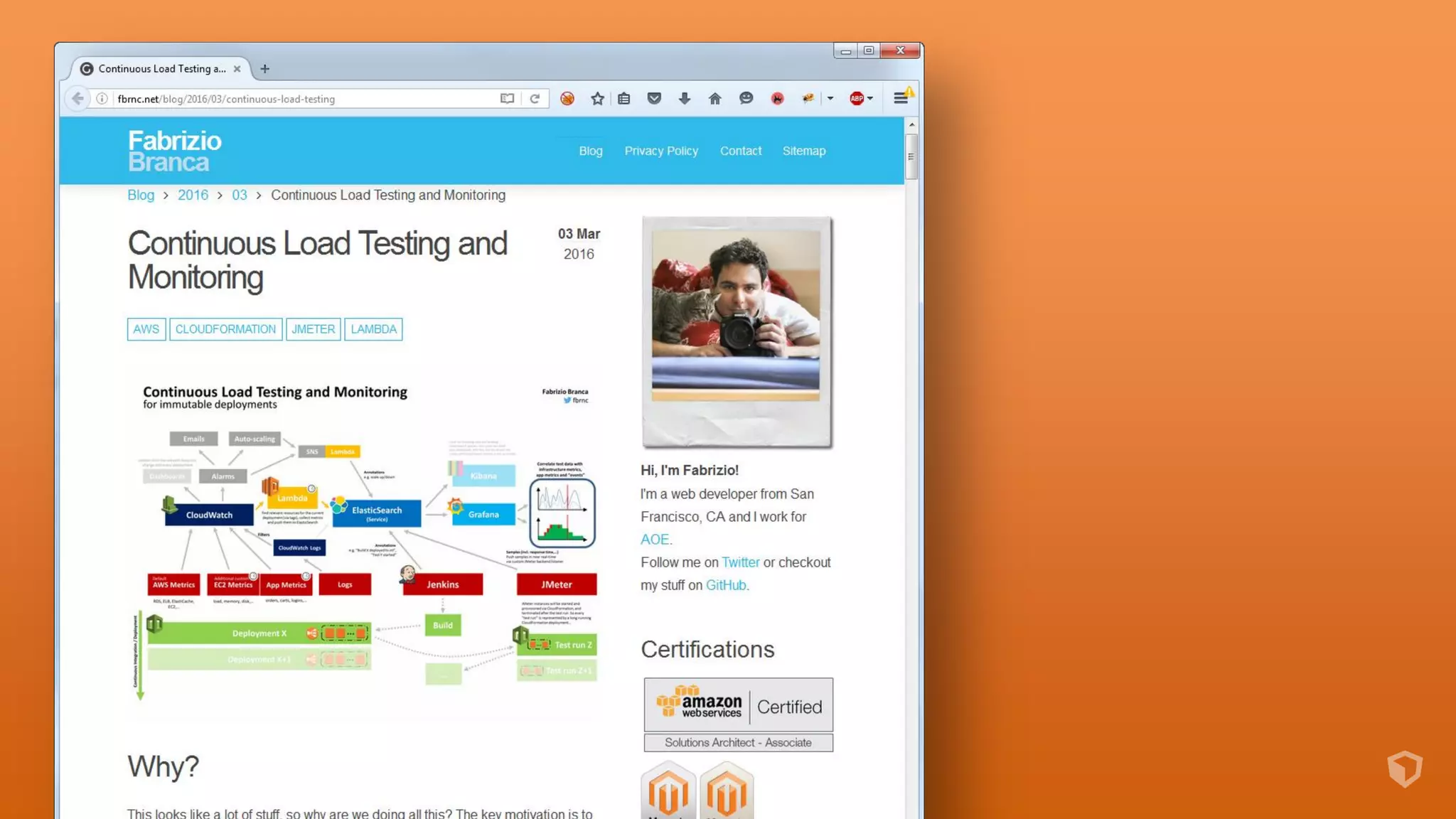Toggle reader view icon in address bar

[507, 99]
